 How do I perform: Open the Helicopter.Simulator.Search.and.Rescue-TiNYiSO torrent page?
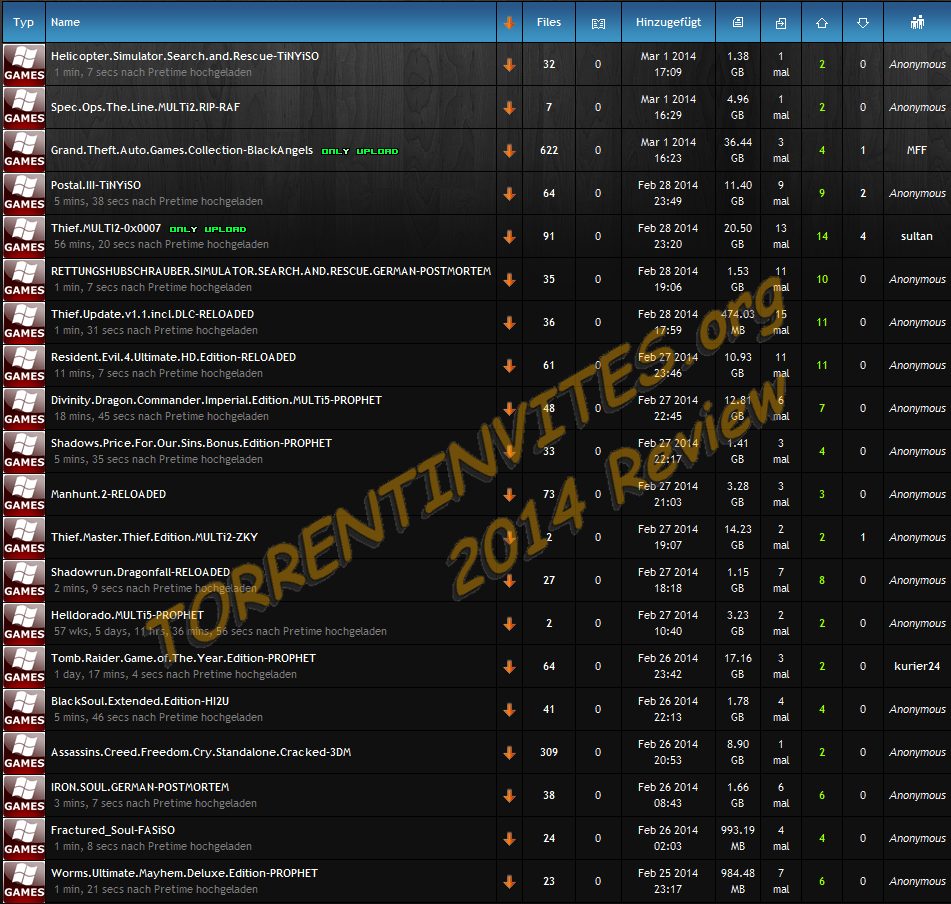click(185, 56)
